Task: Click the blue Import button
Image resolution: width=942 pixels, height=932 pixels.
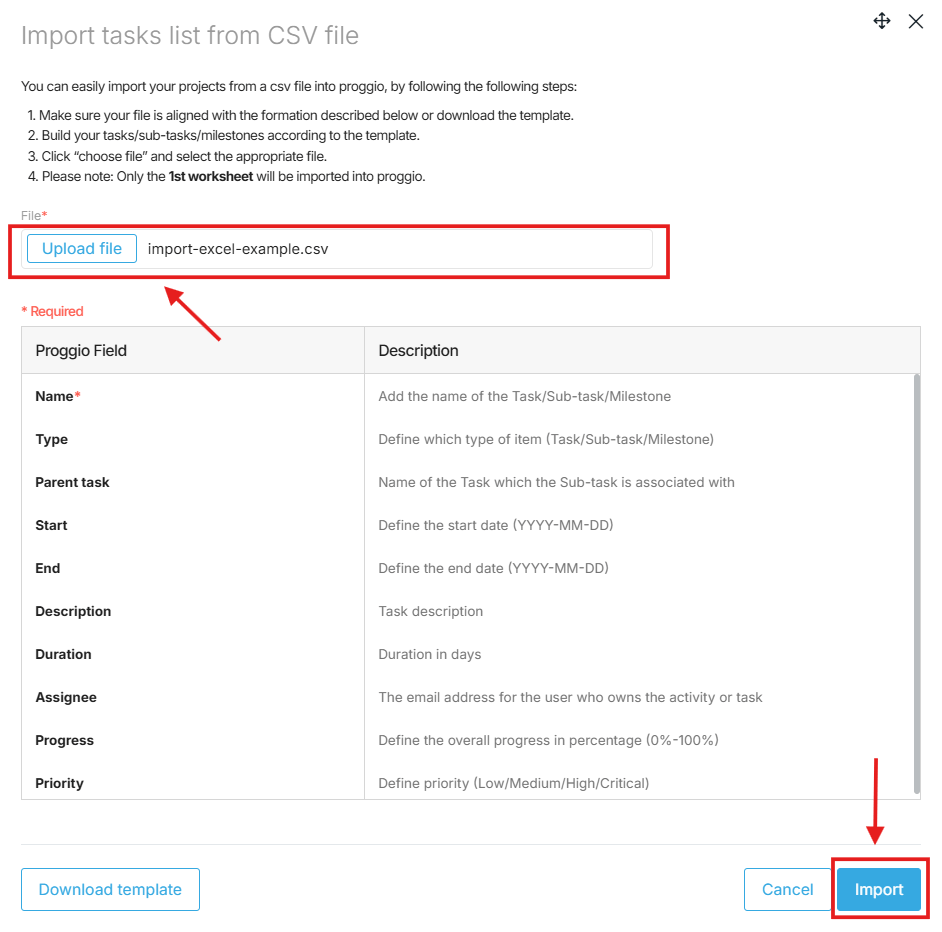Action: pos(879,889)
